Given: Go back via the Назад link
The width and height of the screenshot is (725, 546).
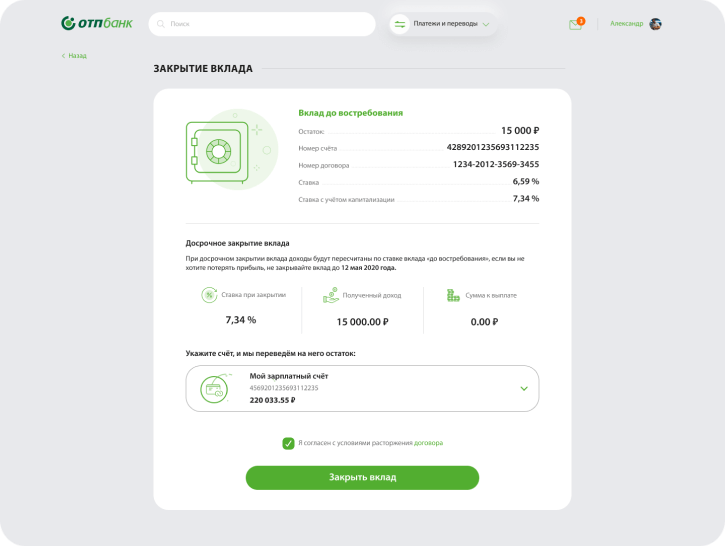Looking at the screenshot, I should (75, 56).
